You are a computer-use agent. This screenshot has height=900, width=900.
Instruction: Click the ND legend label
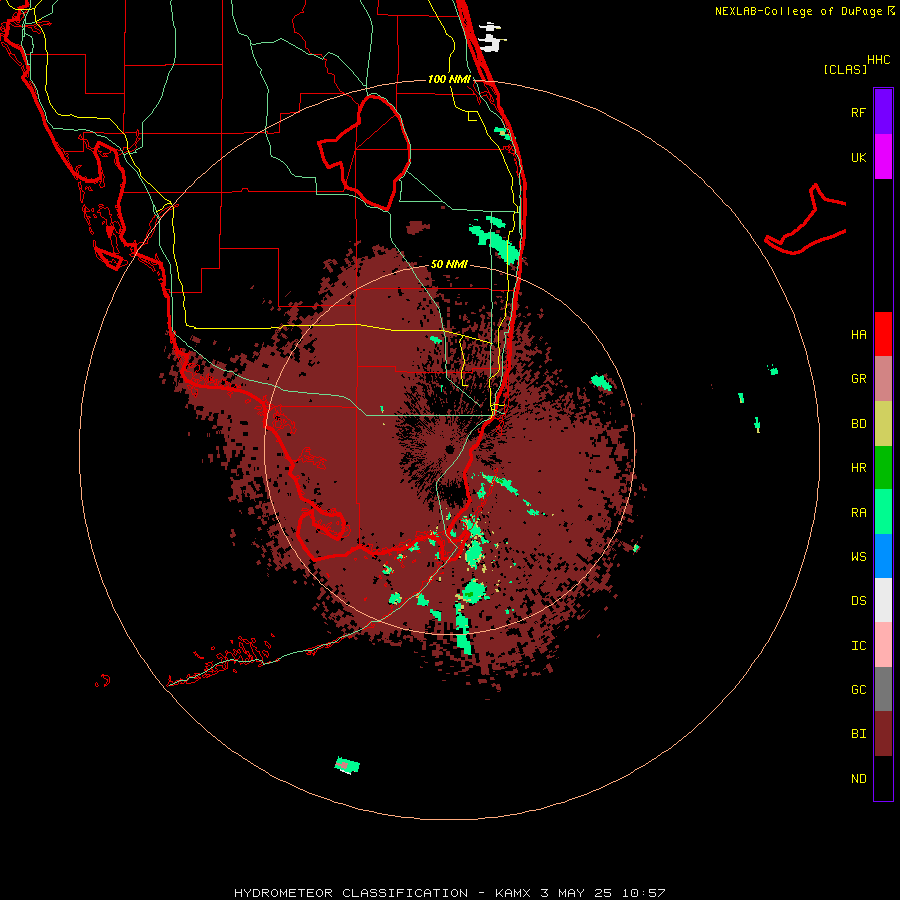pyautogui.click(x=859, y=778)
